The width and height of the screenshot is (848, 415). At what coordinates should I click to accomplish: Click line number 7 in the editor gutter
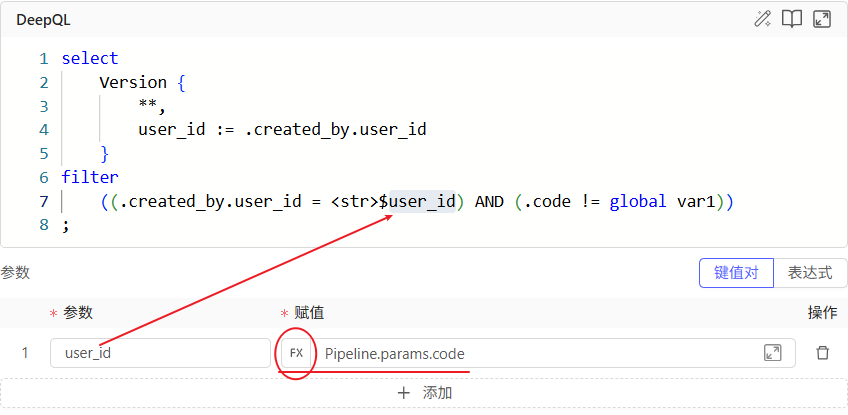click(x=43, y=201)
